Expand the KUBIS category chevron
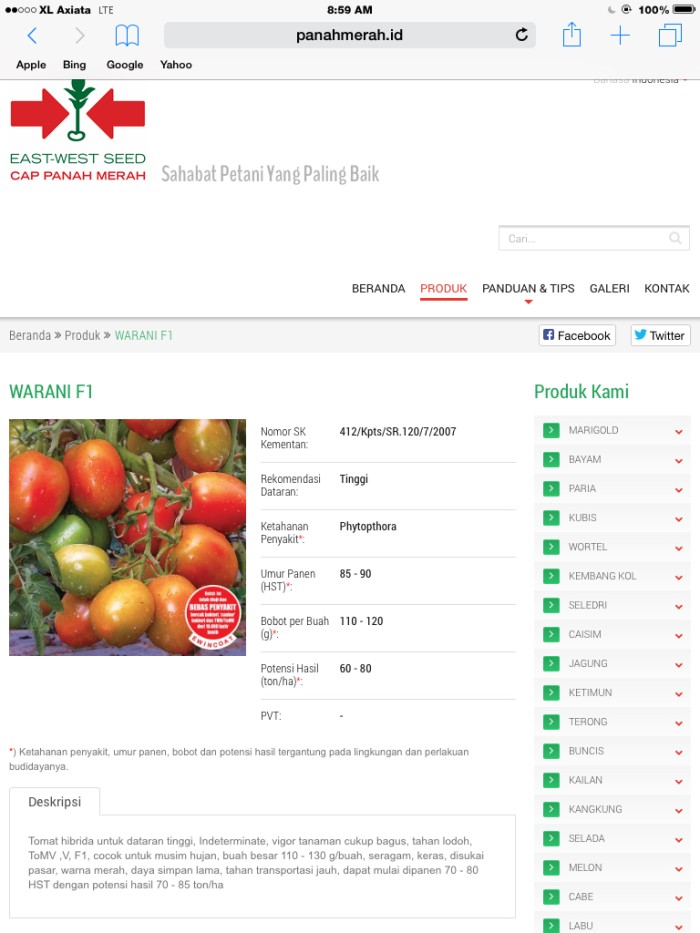The width and height of the screenshot is (700, 933). click(678, 519)
